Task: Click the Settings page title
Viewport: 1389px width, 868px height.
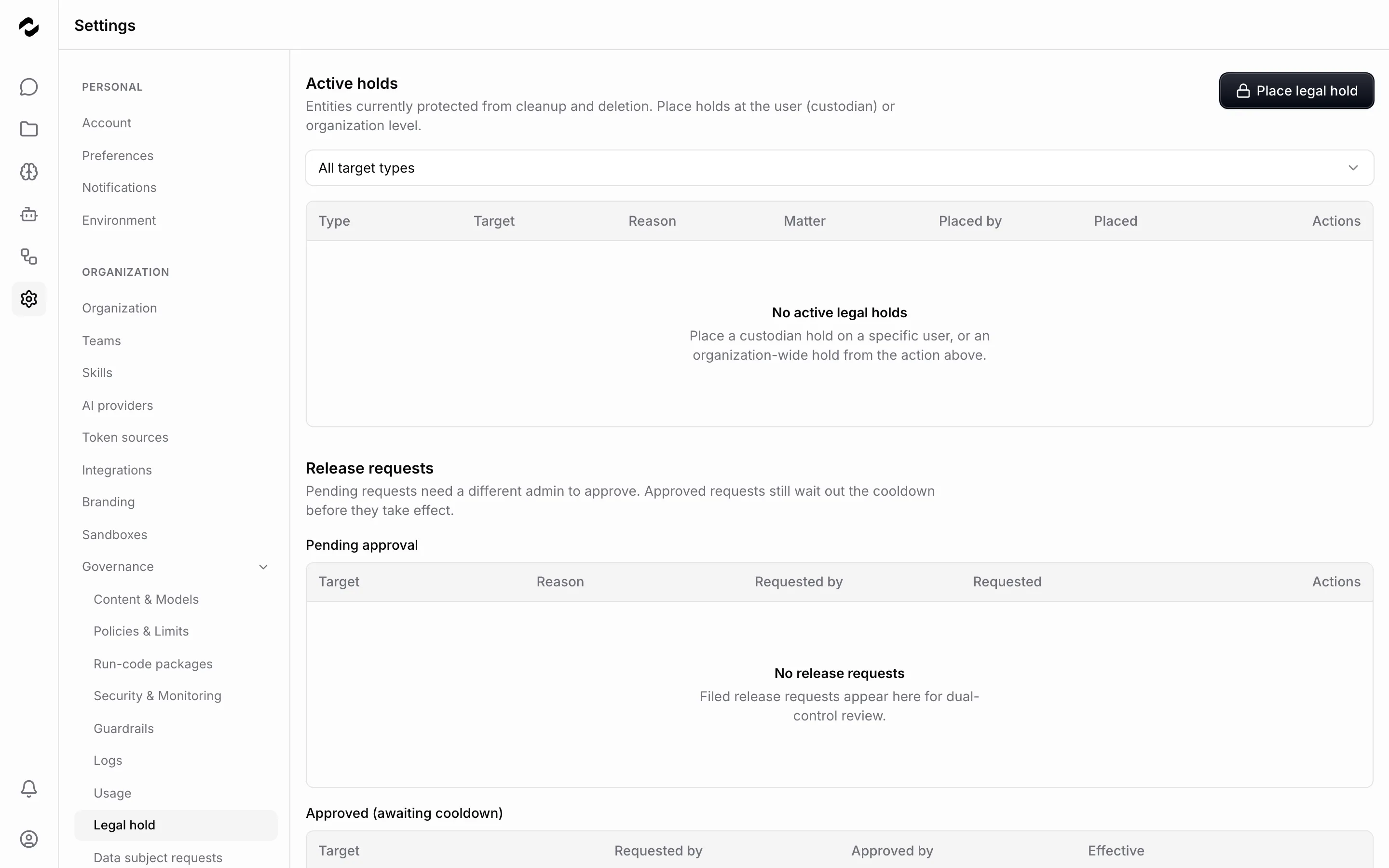Action: [x=105, y=26]
